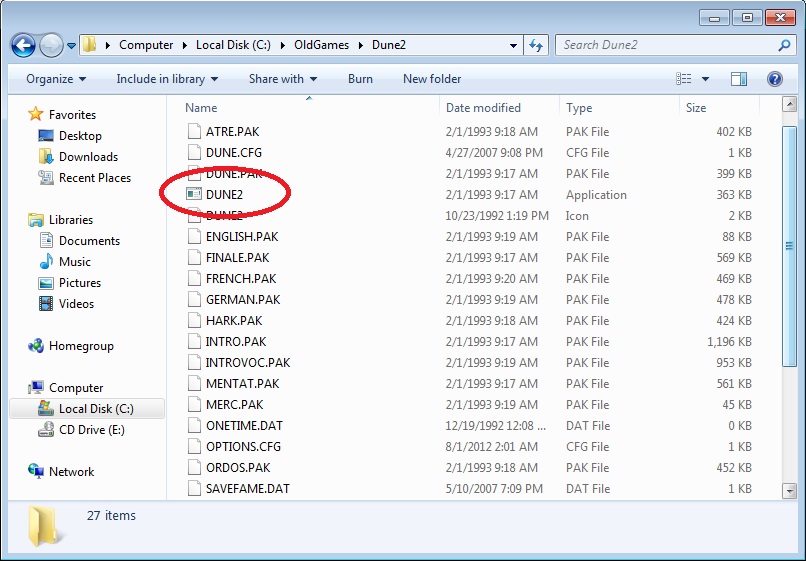Open the Music library
This screenshot has width=806, height=561.
pyautogui.click(x=65, y=262)
